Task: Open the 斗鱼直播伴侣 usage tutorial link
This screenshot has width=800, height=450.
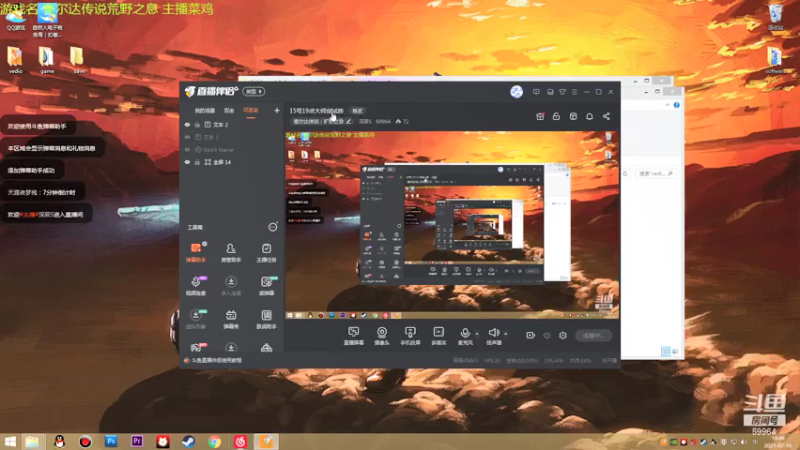Action: [216, 360]
